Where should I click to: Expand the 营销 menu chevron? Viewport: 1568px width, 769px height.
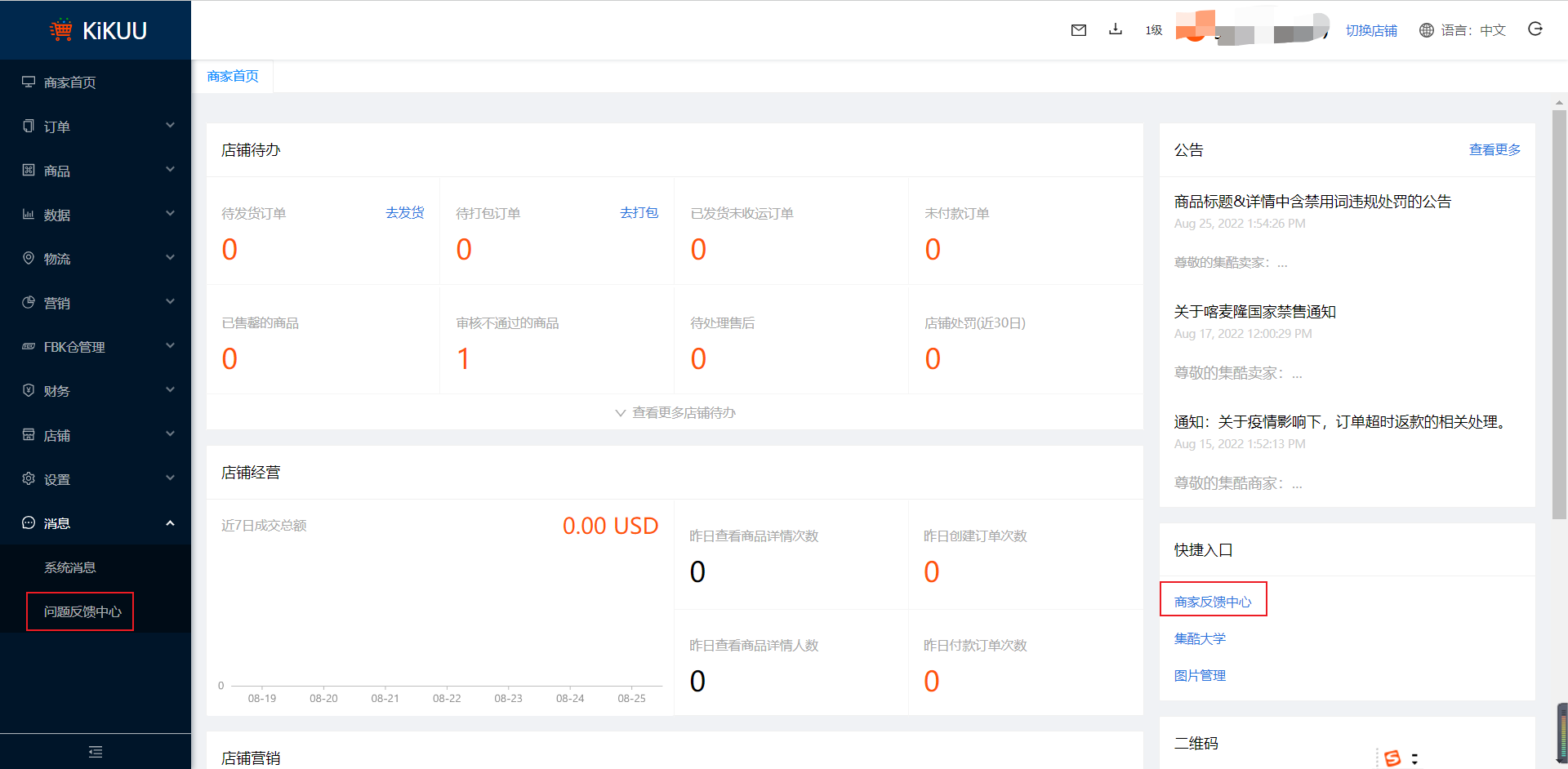[x=170, y=301]
